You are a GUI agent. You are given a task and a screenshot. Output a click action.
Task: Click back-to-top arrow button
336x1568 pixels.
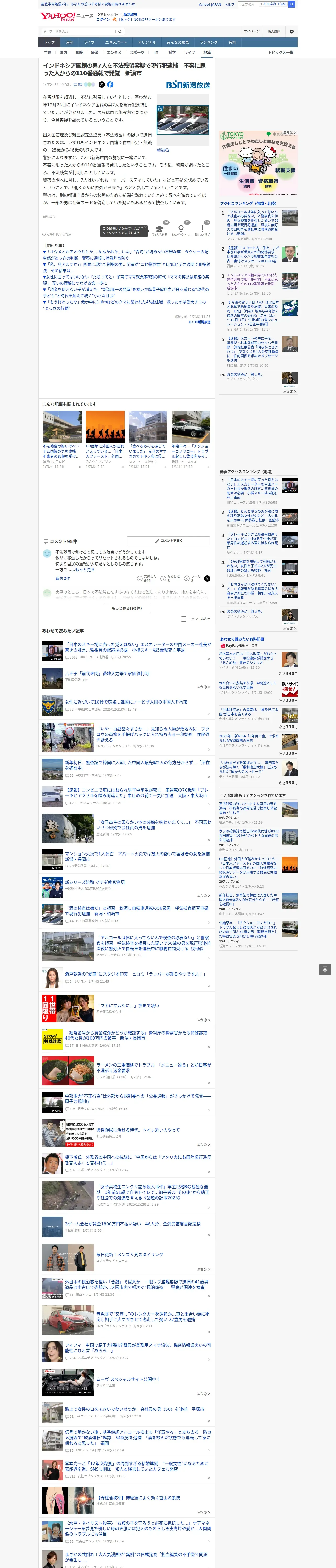coord(325,969)
